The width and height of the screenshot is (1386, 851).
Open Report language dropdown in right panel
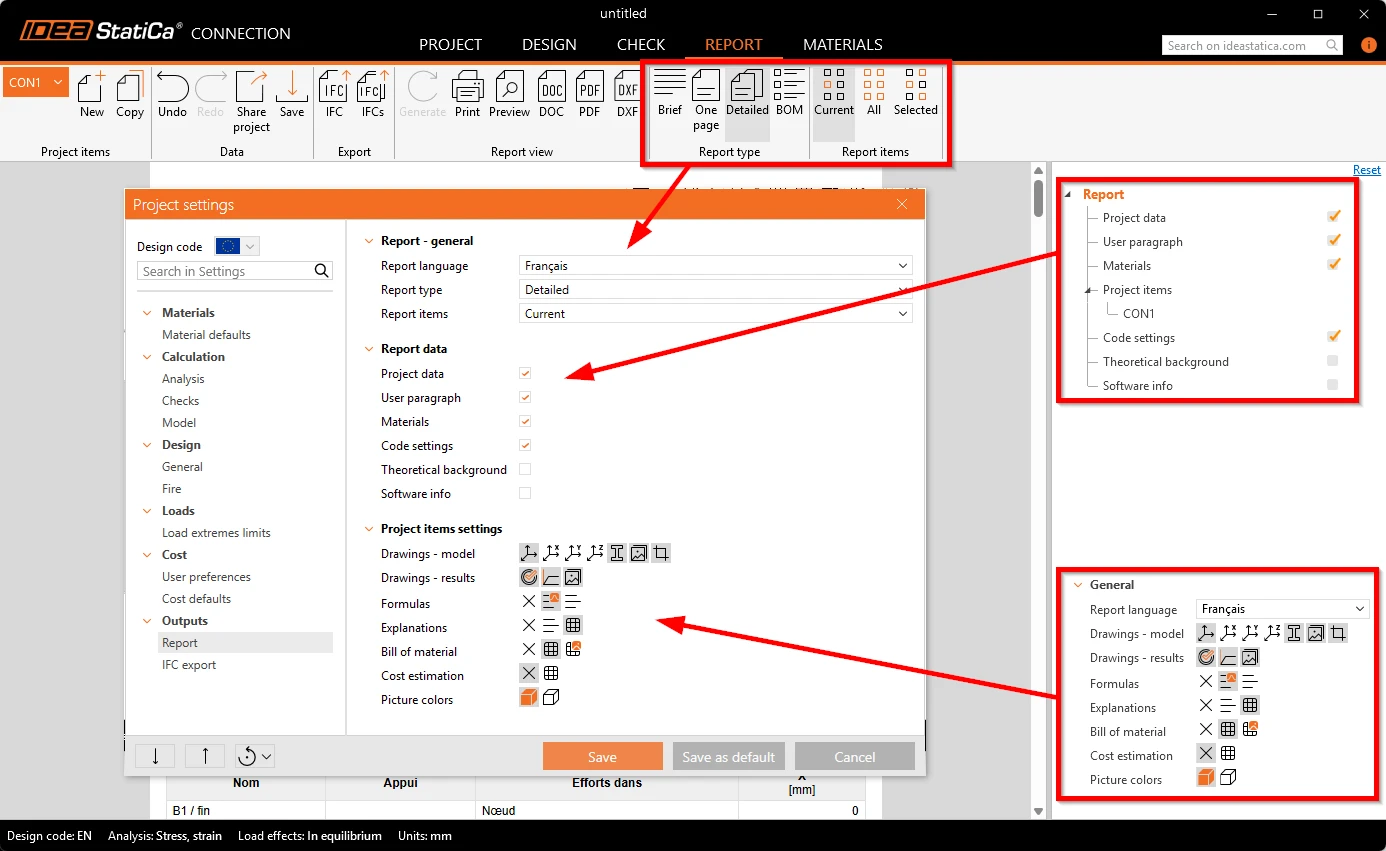(1282, 609)
